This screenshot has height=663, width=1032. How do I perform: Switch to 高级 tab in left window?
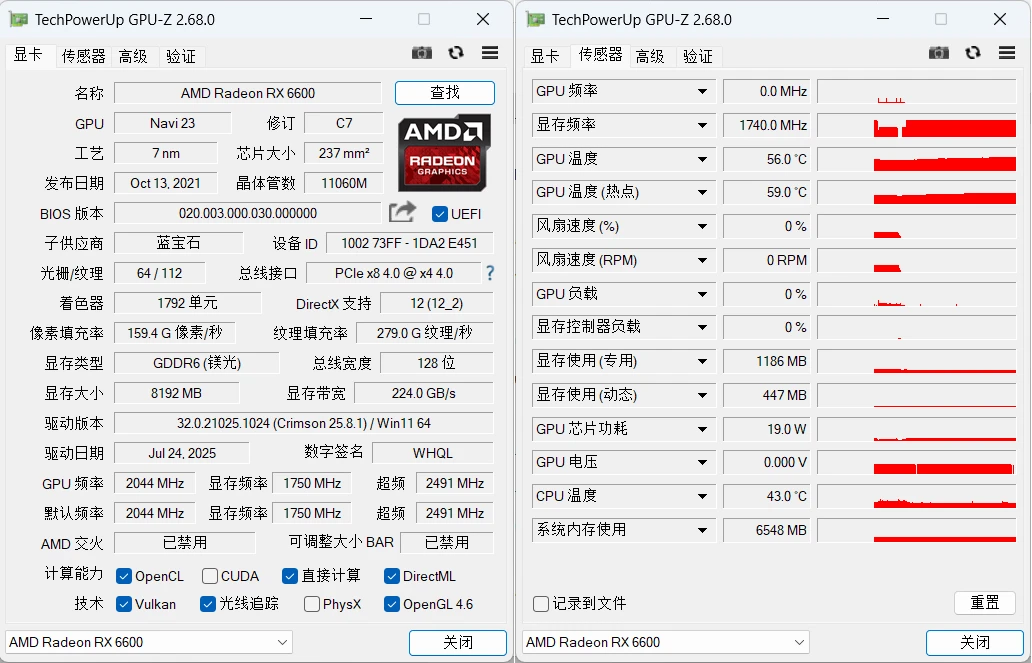tap(133, 57)
